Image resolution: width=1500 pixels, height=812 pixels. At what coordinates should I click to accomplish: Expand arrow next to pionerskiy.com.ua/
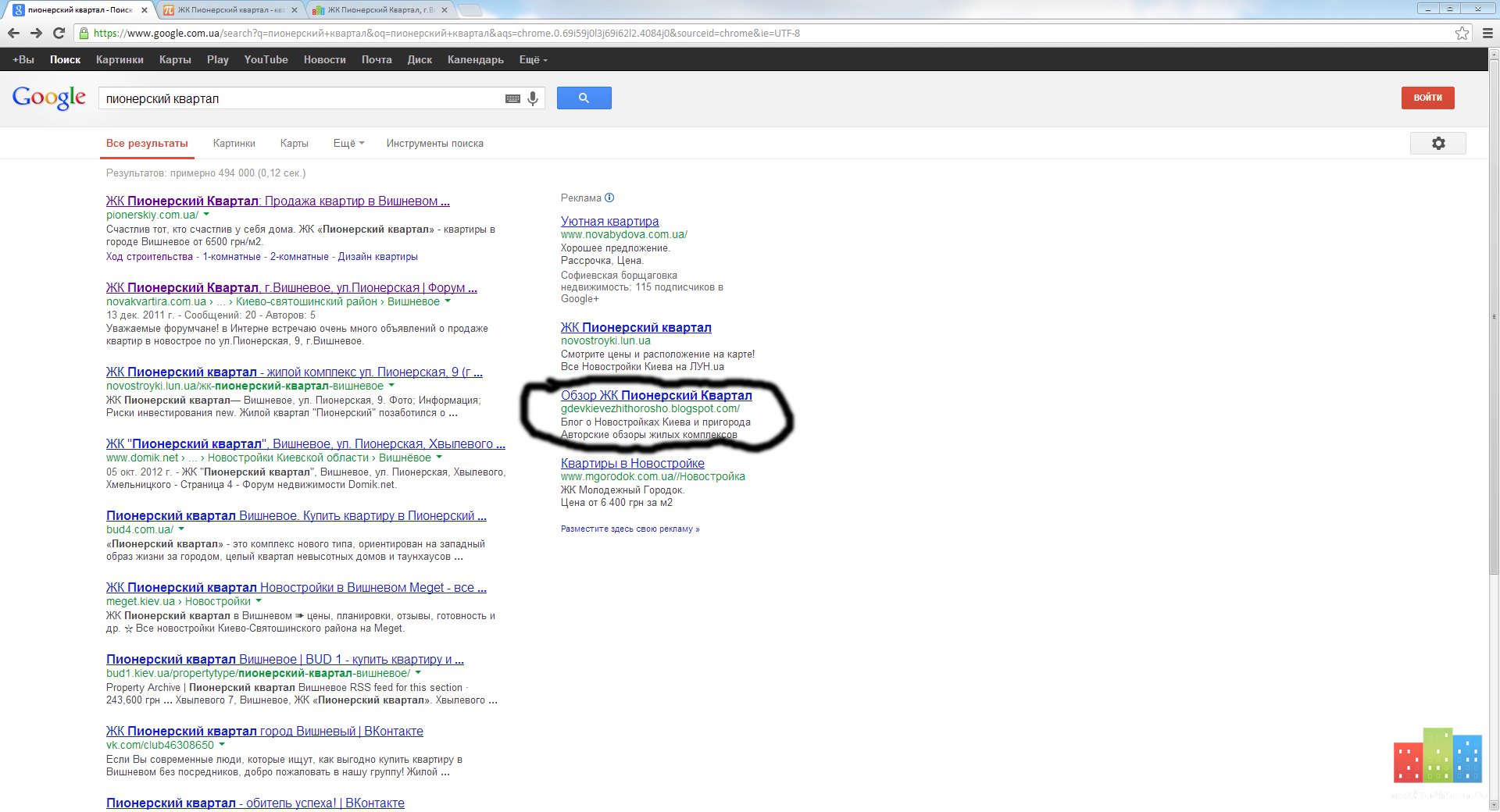206,214
